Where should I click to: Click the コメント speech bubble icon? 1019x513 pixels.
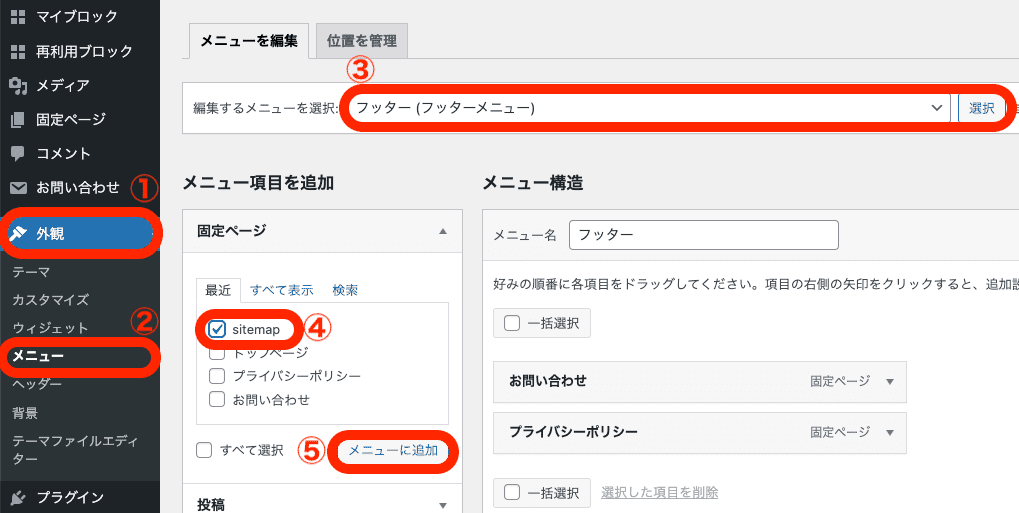pyautogui.click(x=18, y=153)
